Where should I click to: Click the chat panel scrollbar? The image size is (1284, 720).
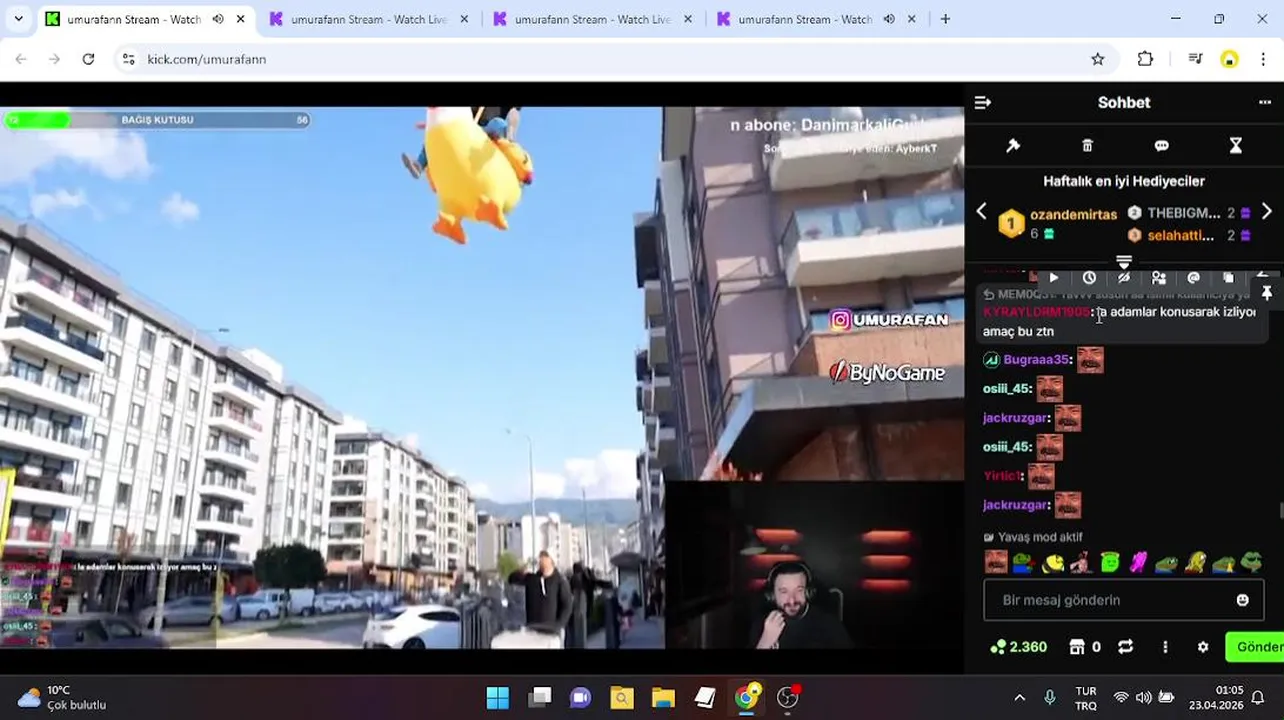click(1280, 510)
